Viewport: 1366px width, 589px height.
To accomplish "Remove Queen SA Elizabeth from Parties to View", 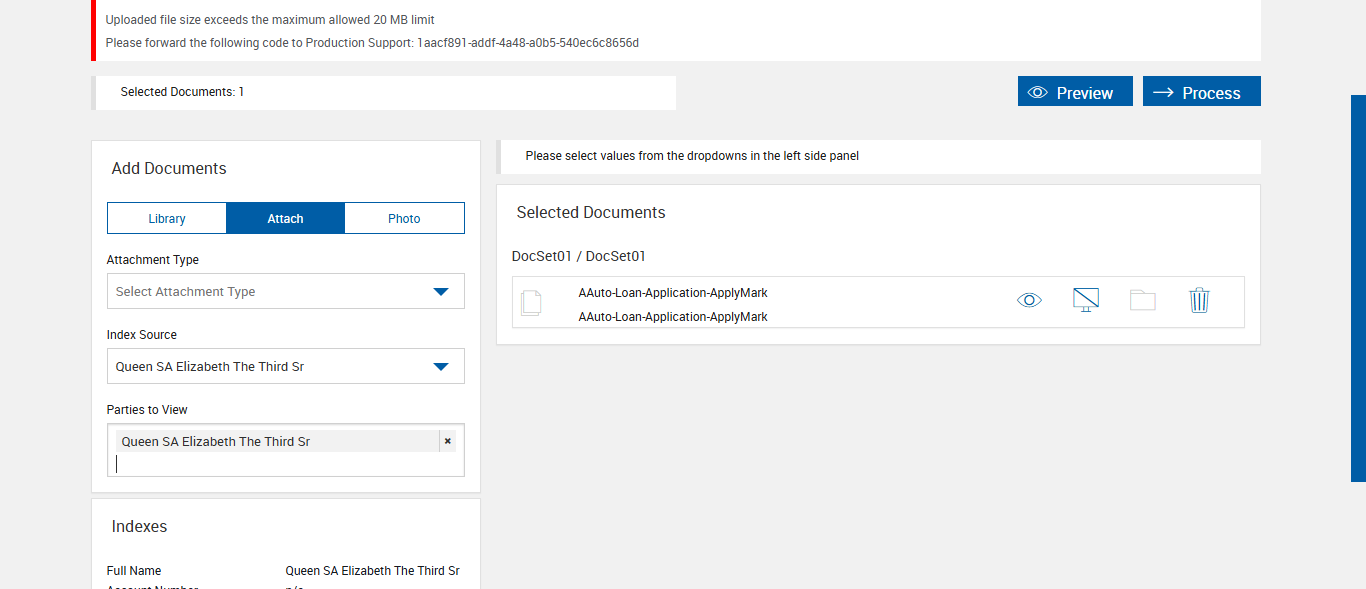I will click(447, 441).
